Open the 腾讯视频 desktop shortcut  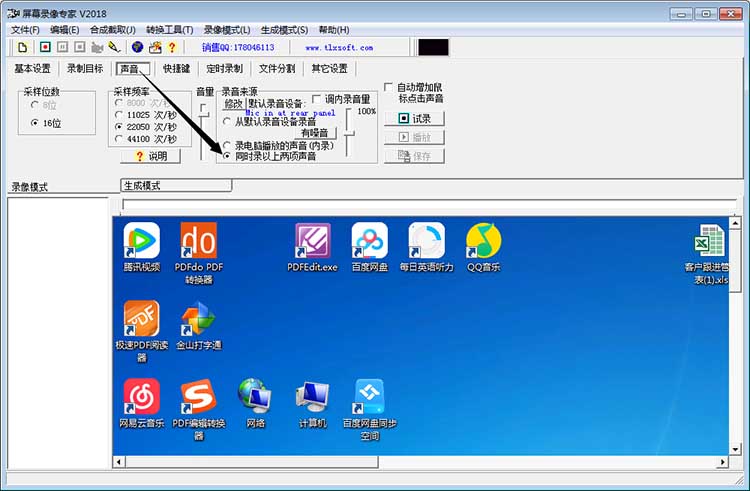pyautogui.click(x=142, y=247)
